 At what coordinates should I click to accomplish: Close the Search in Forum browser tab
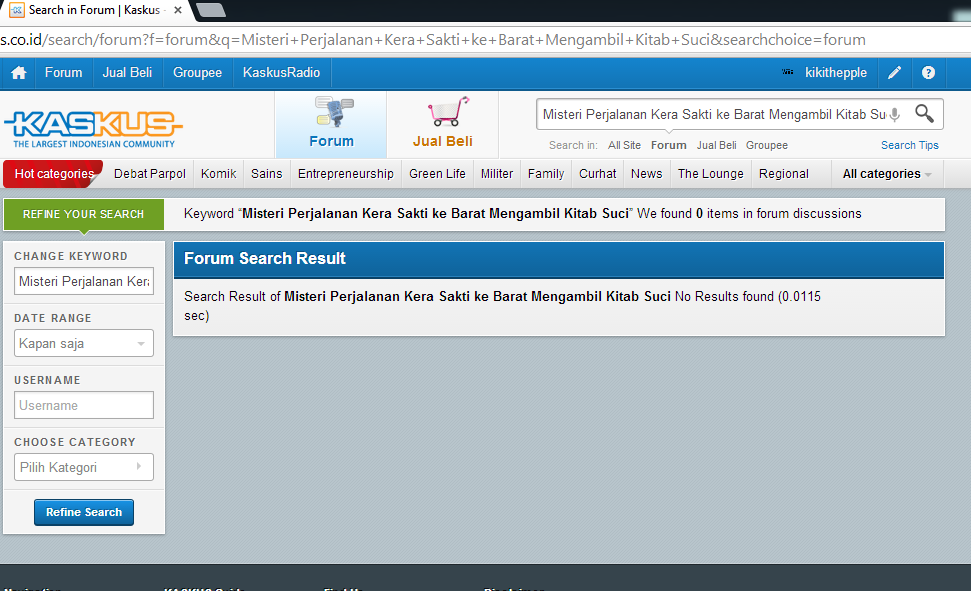[178, 10]
